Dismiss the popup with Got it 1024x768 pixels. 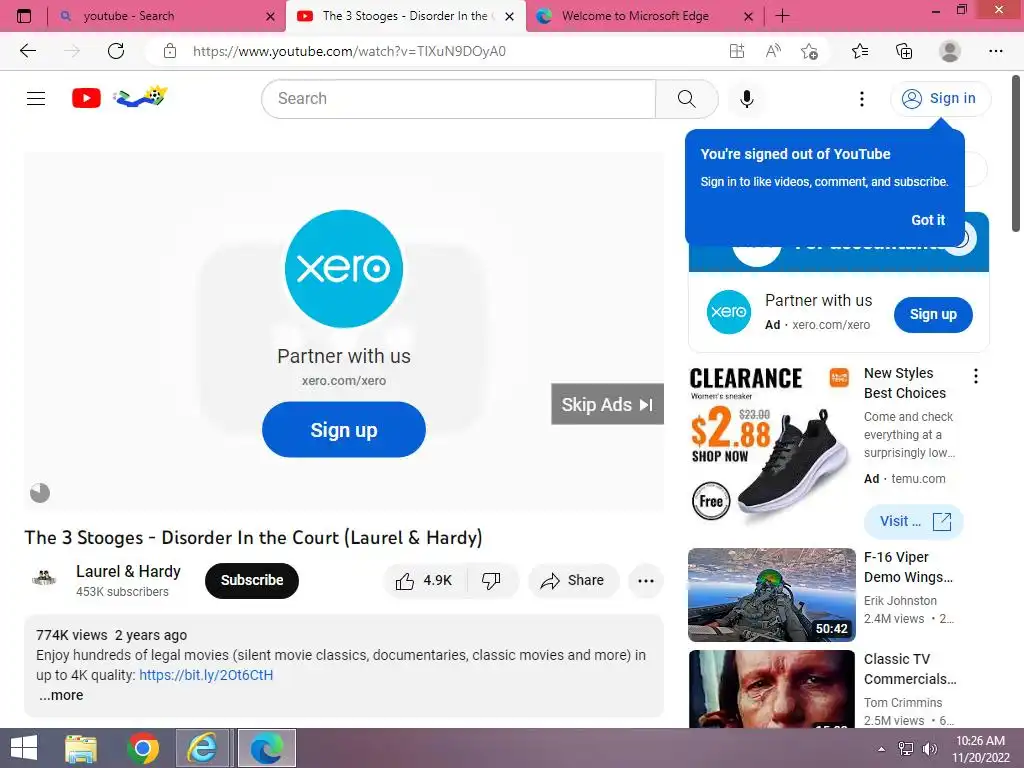[x=928, y=220]
